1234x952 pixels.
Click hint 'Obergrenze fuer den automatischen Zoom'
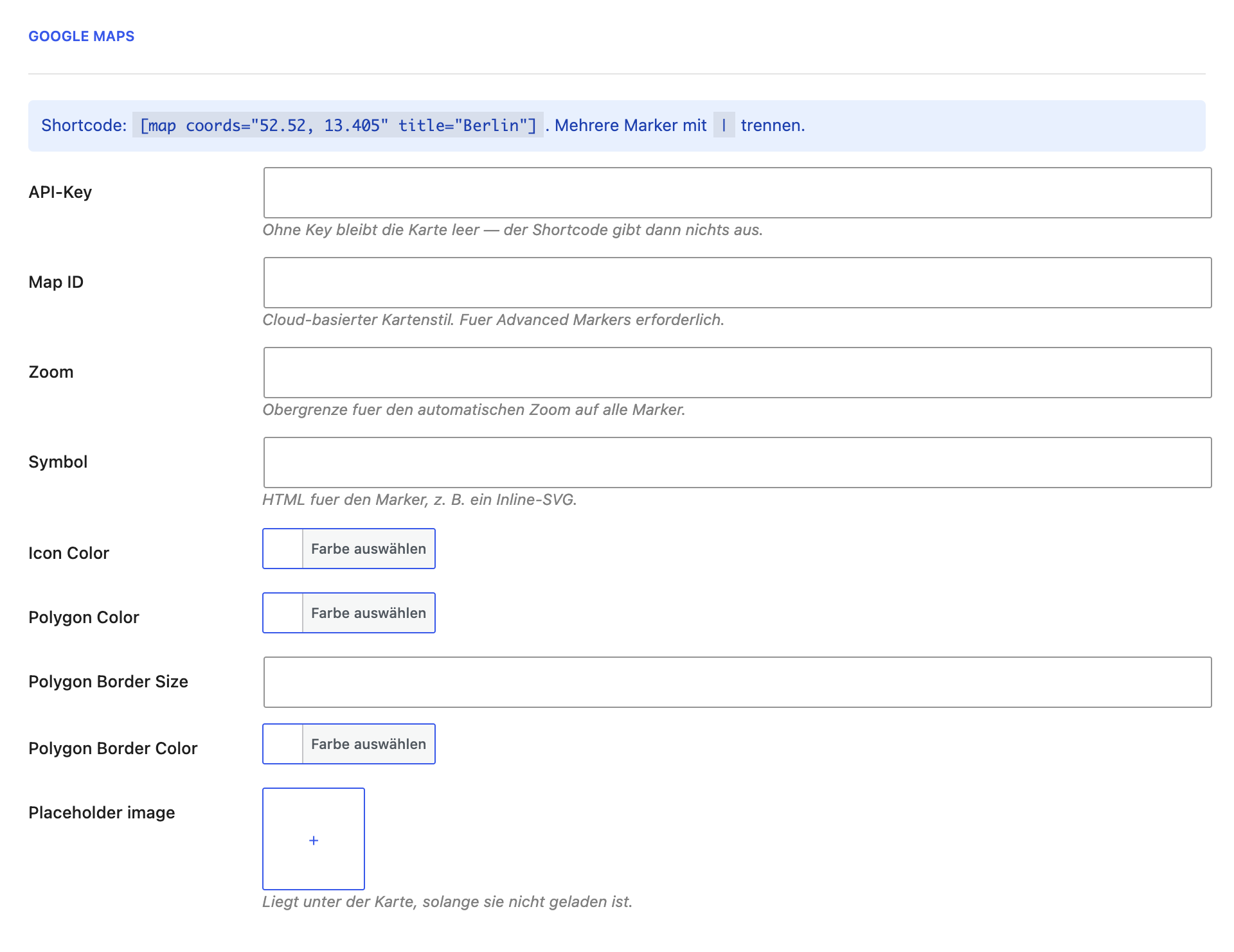click(474, 410)
